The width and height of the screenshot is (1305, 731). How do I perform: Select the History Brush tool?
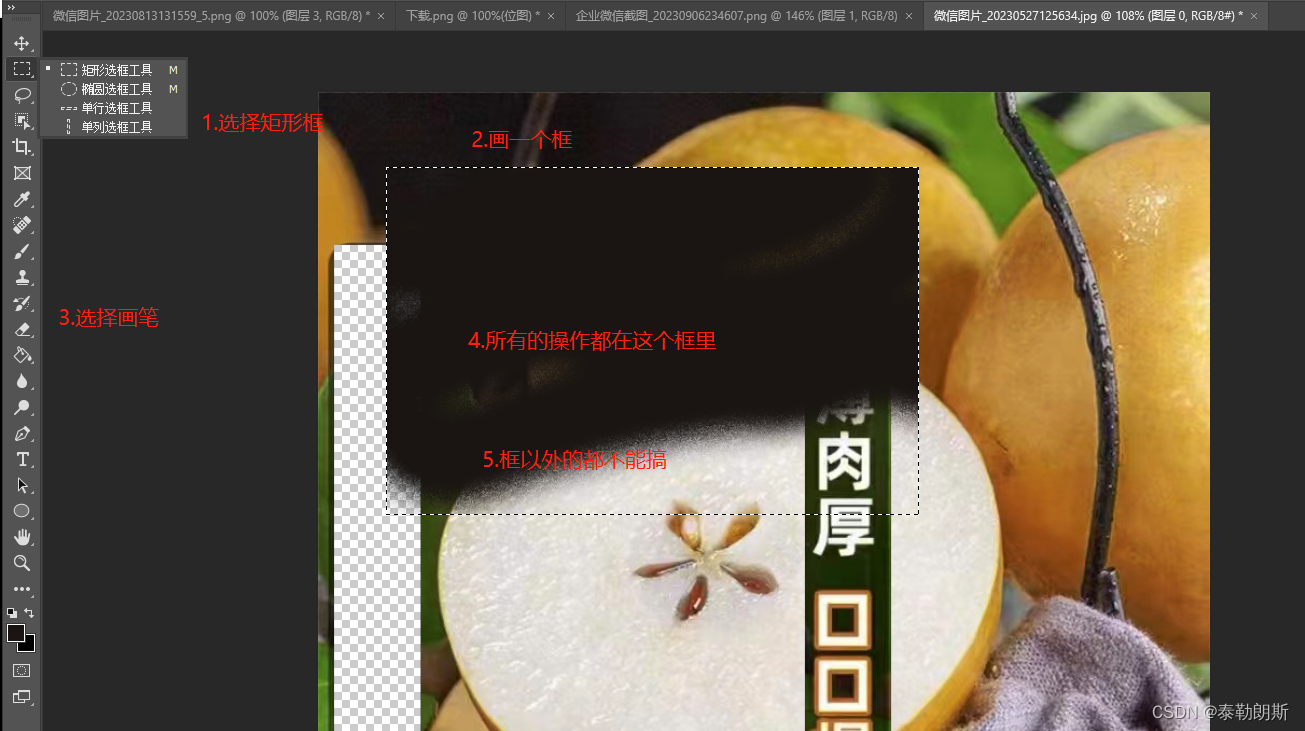pyautogui.click(x=22, y=303)
